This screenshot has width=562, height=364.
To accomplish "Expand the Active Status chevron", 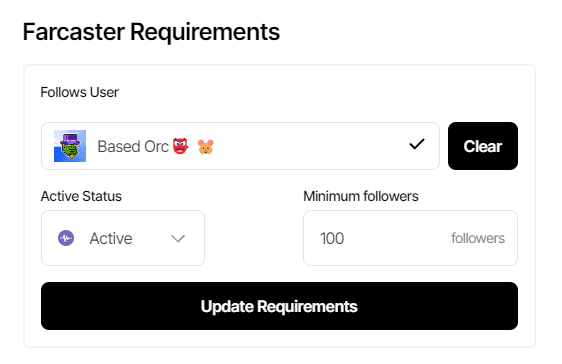I will [178, 238].
